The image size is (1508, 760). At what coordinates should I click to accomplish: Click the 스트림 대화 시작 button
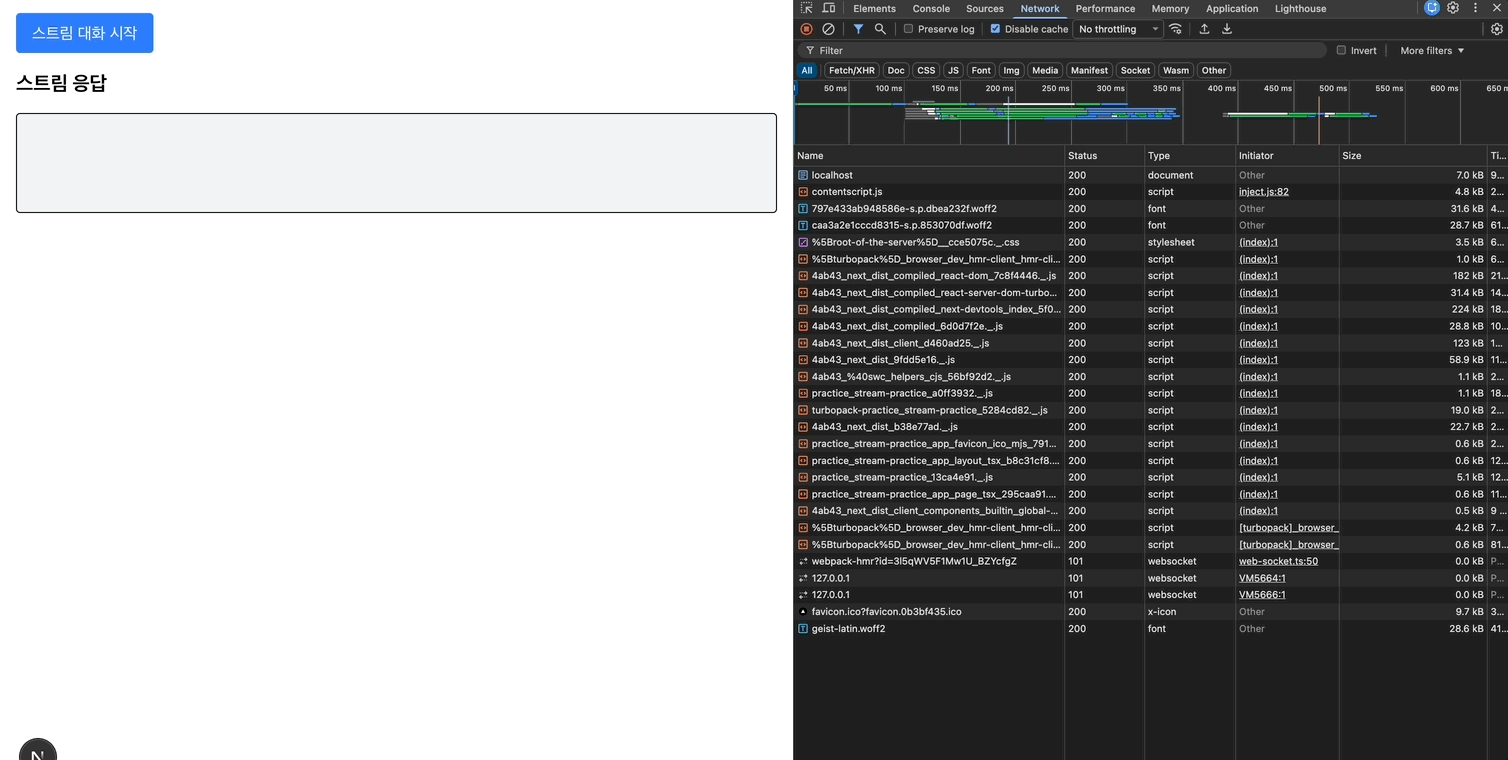click(x=85, y=33)
